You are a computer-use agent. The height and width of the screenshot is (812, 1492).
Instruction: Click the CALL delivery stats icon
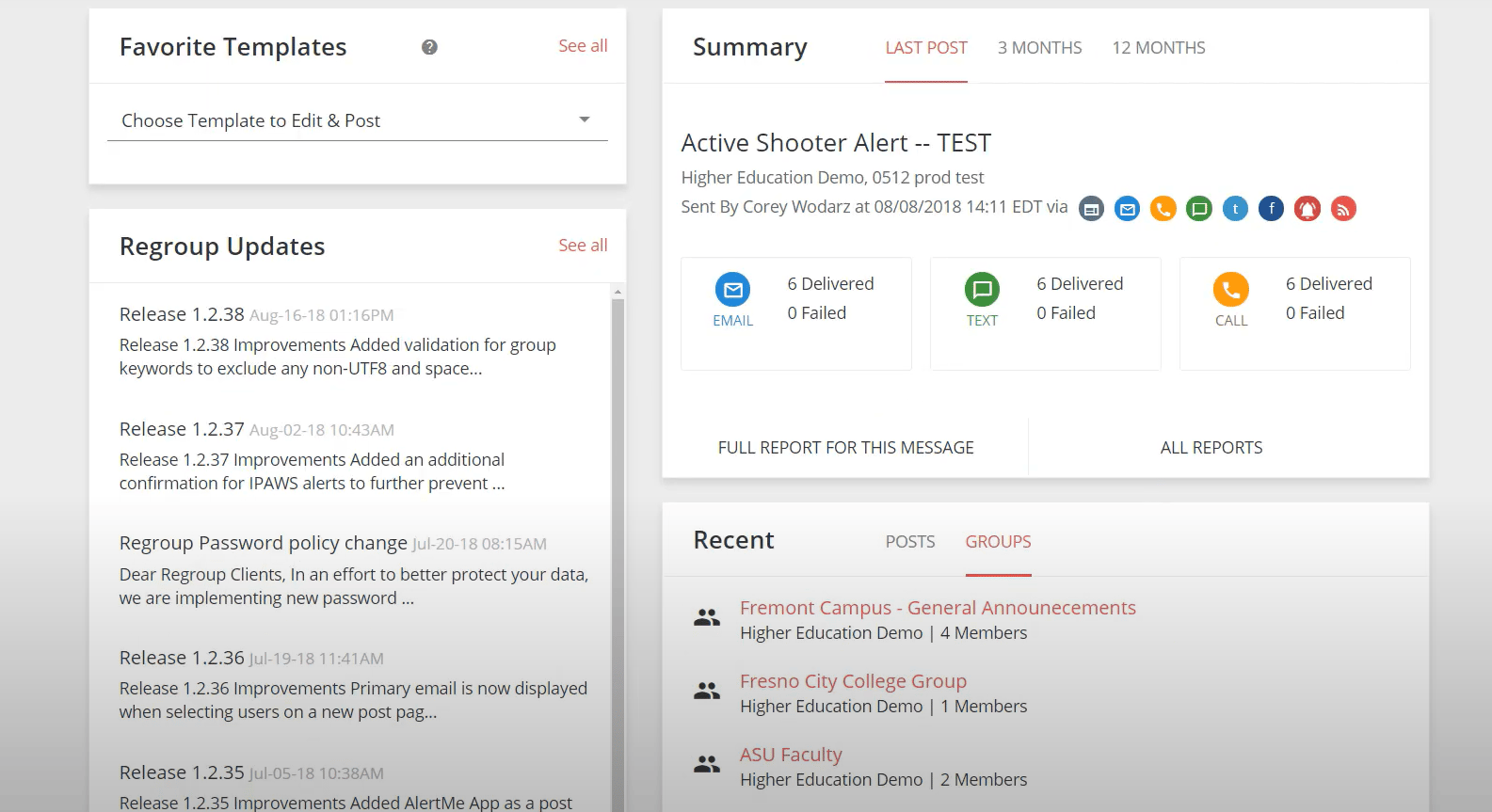[1231, 290]
